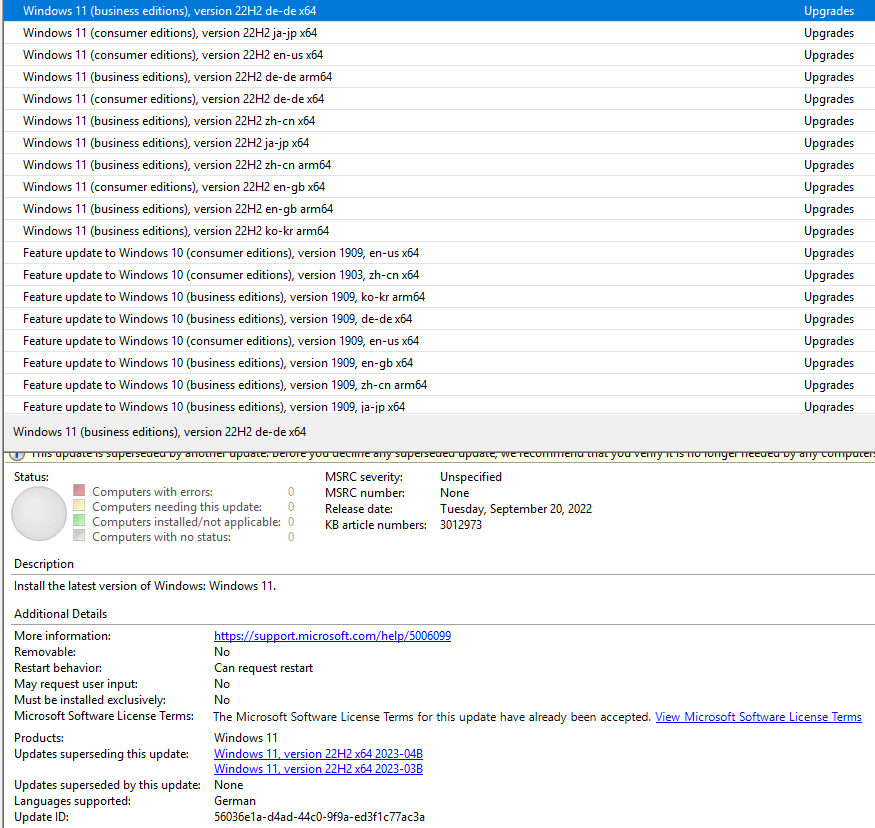This screenshot has width=875, height=828.
Task: Click description text Install the latest version of Windows
Action: (145, 586)
